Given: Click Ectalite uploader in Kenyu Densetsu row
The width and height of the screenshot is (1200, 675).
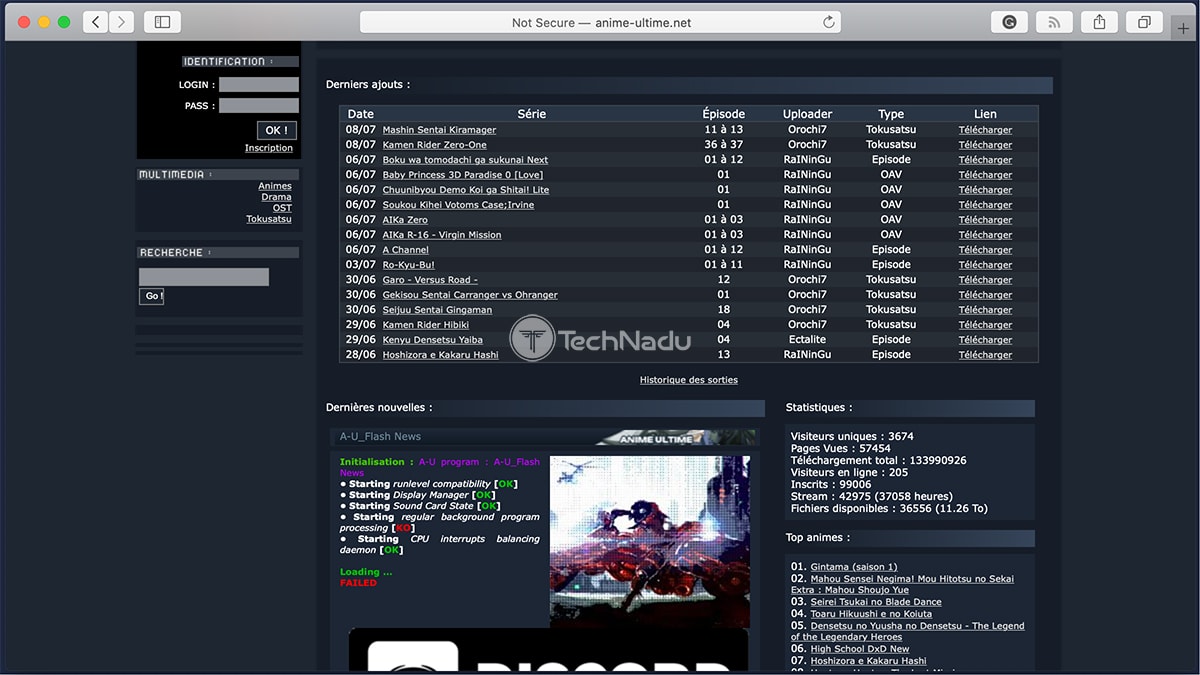Looking at the screenshot, I should (x=807, y=340).
